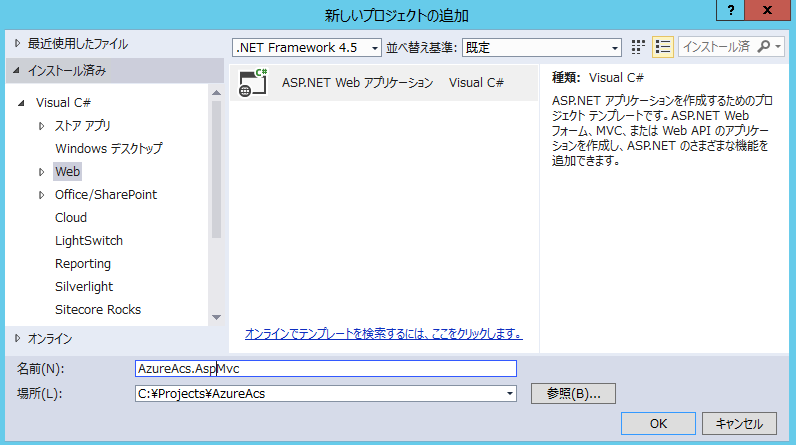Click the online template search link
This screenshot has width=796, height=445.
coord(384,334)
